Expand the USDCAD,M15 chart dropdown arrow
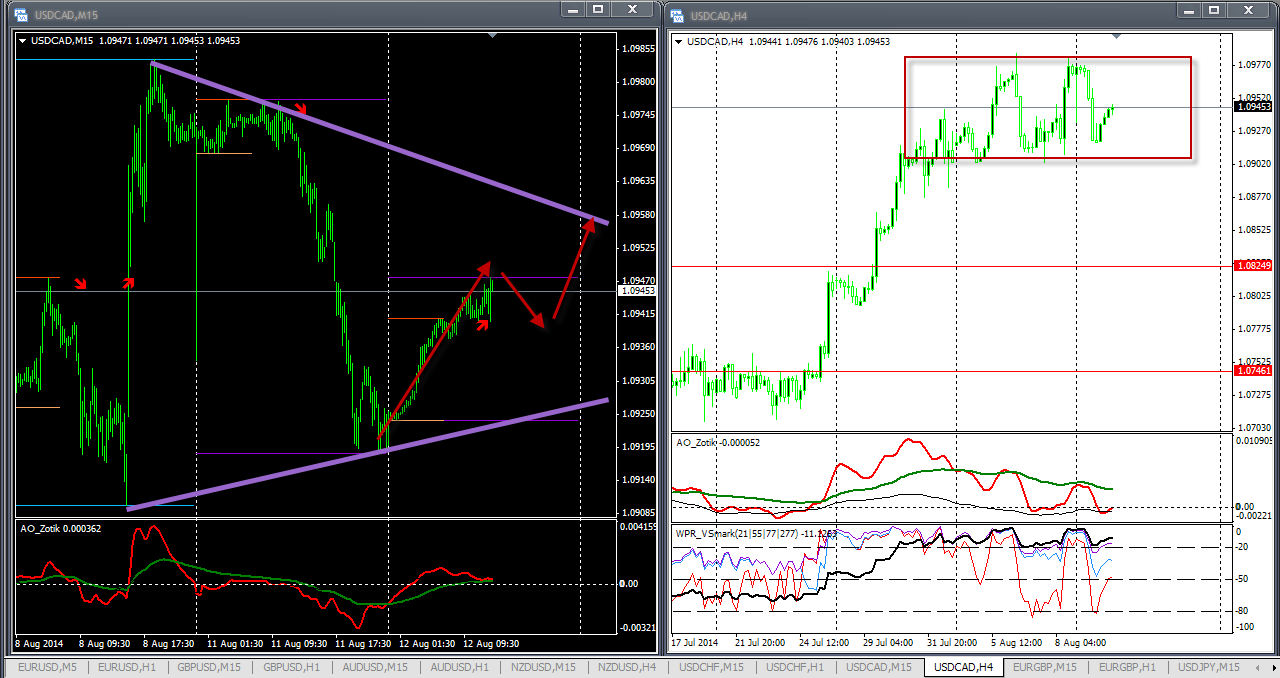 (x=23, y=42)
